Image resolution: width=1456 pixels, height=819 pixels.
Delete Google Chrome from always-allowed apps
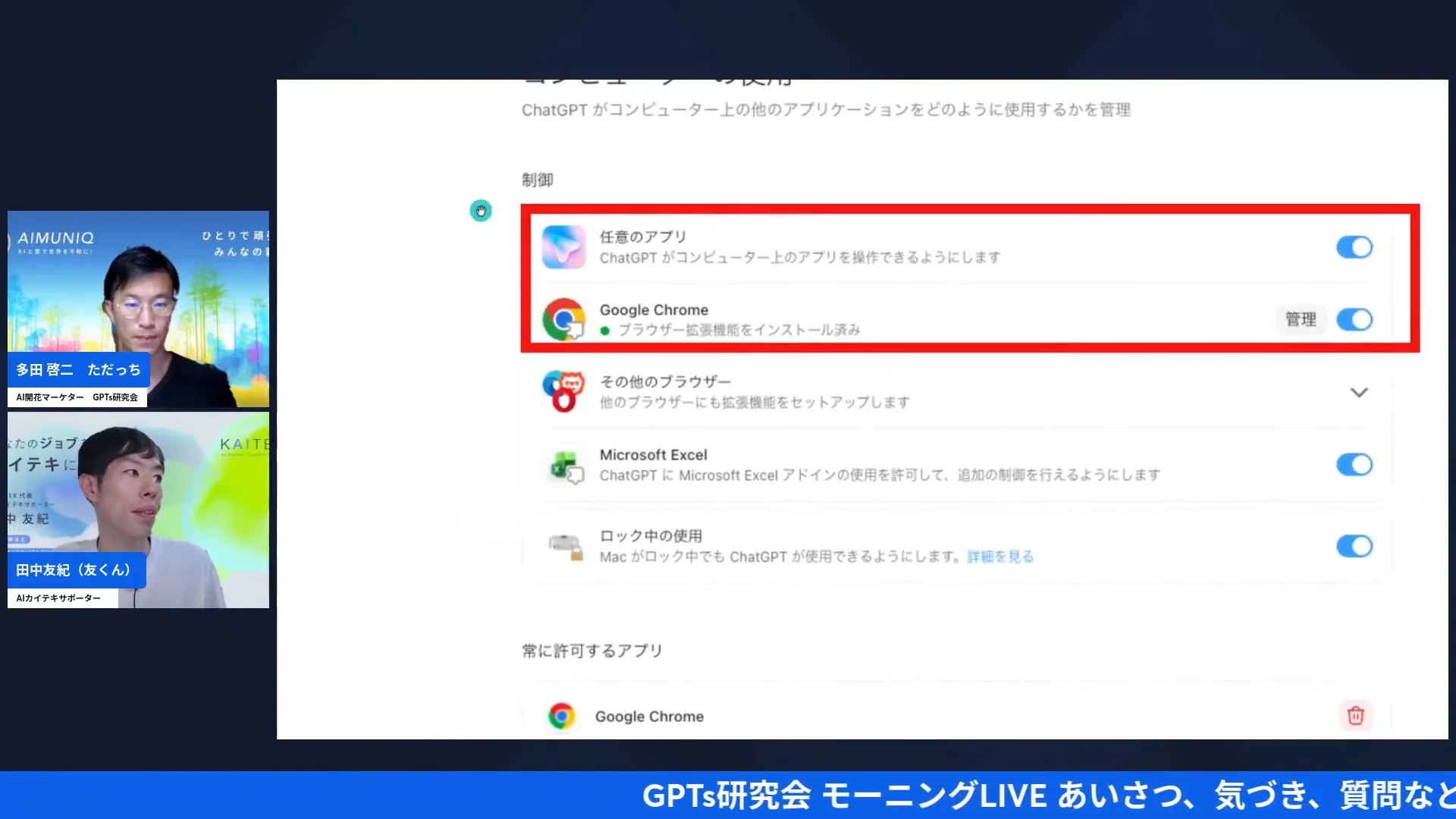point(1355,715)
